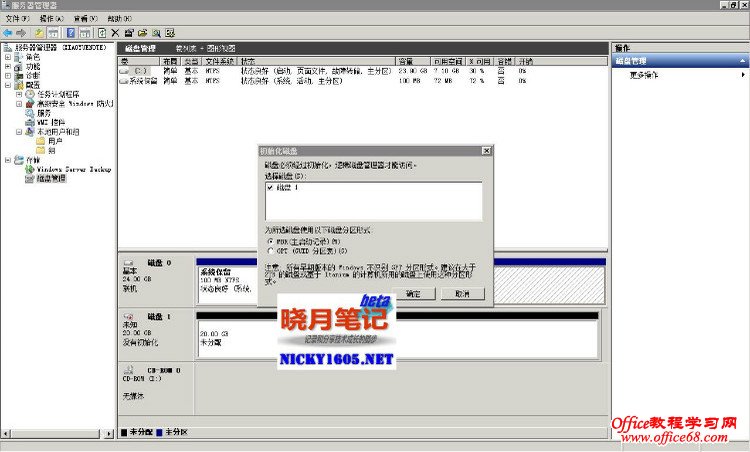The height and width of the screenshot is (452, 750).
Task: Click the Forward arrow in the toolbar
Action: (x=21, y=33)
